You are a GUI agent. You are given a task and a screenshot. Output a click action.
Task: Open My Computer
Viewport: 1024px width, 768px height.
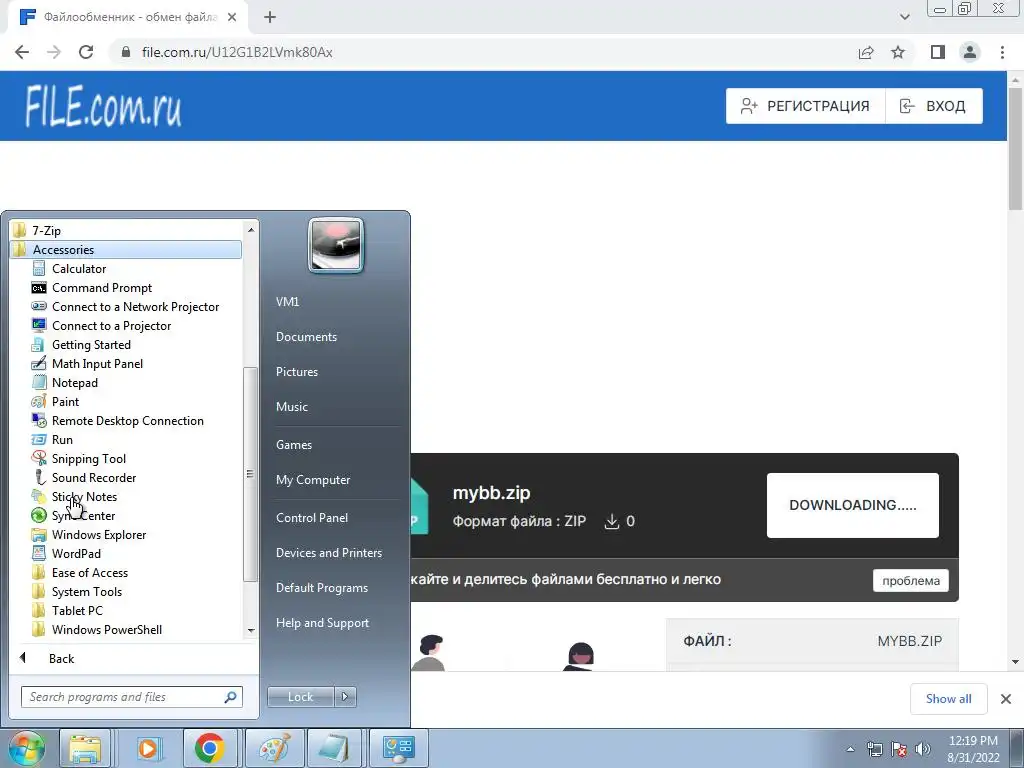313,480
